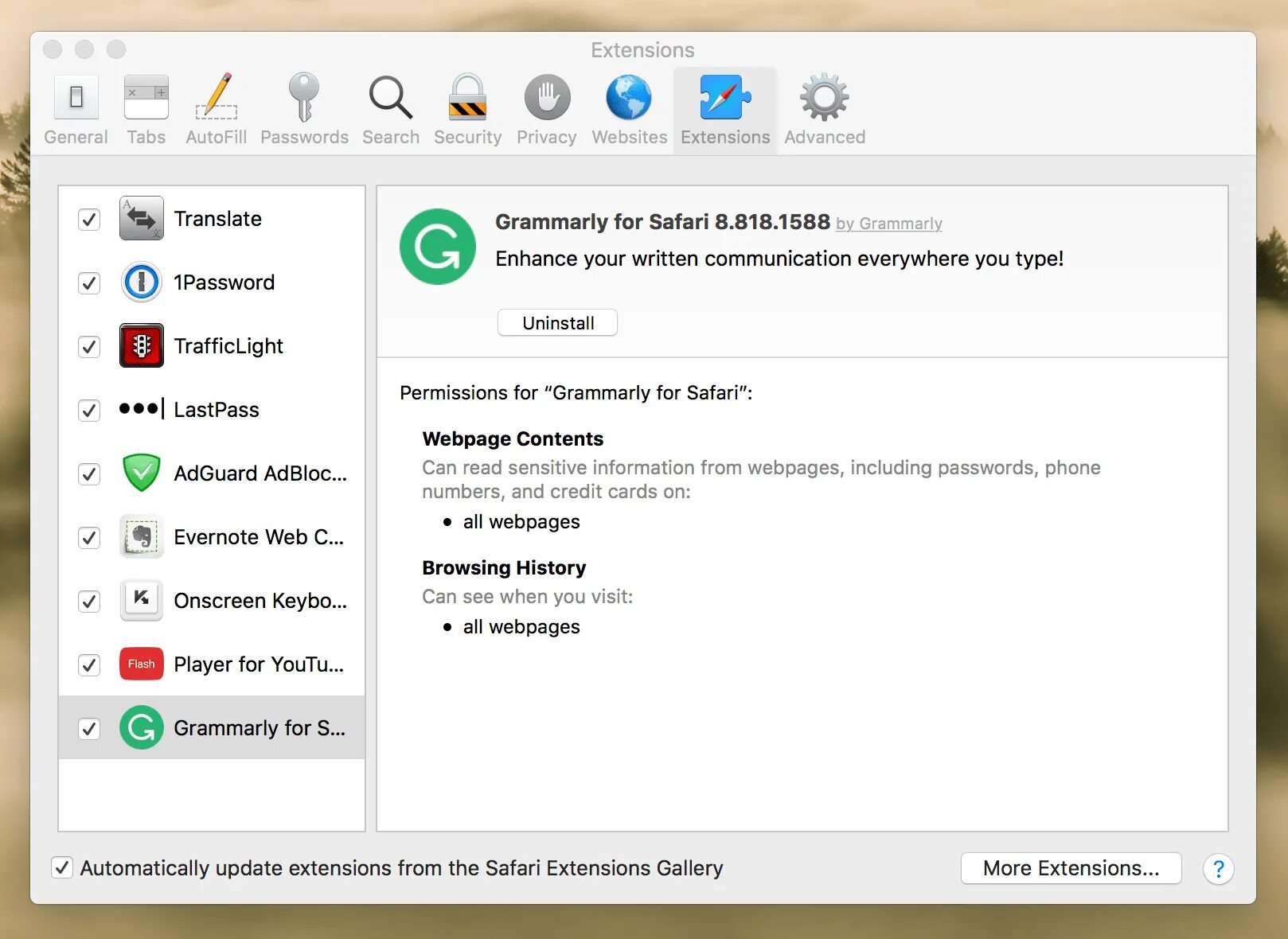
Task: Switch to the Security tab label
Action: pyautogui.click(x=468, y=137)
